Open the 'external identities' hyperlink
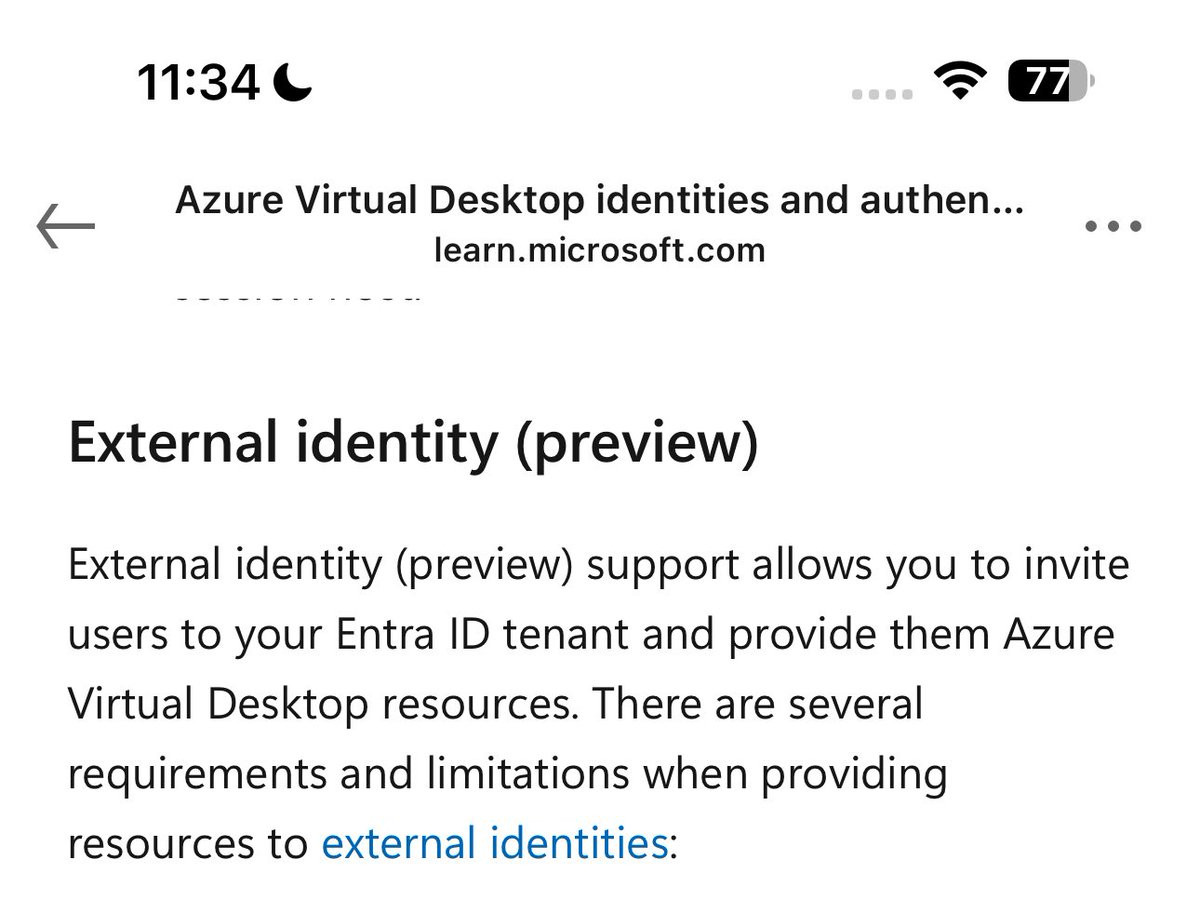The image size is (1200, 900). [494, 843]
